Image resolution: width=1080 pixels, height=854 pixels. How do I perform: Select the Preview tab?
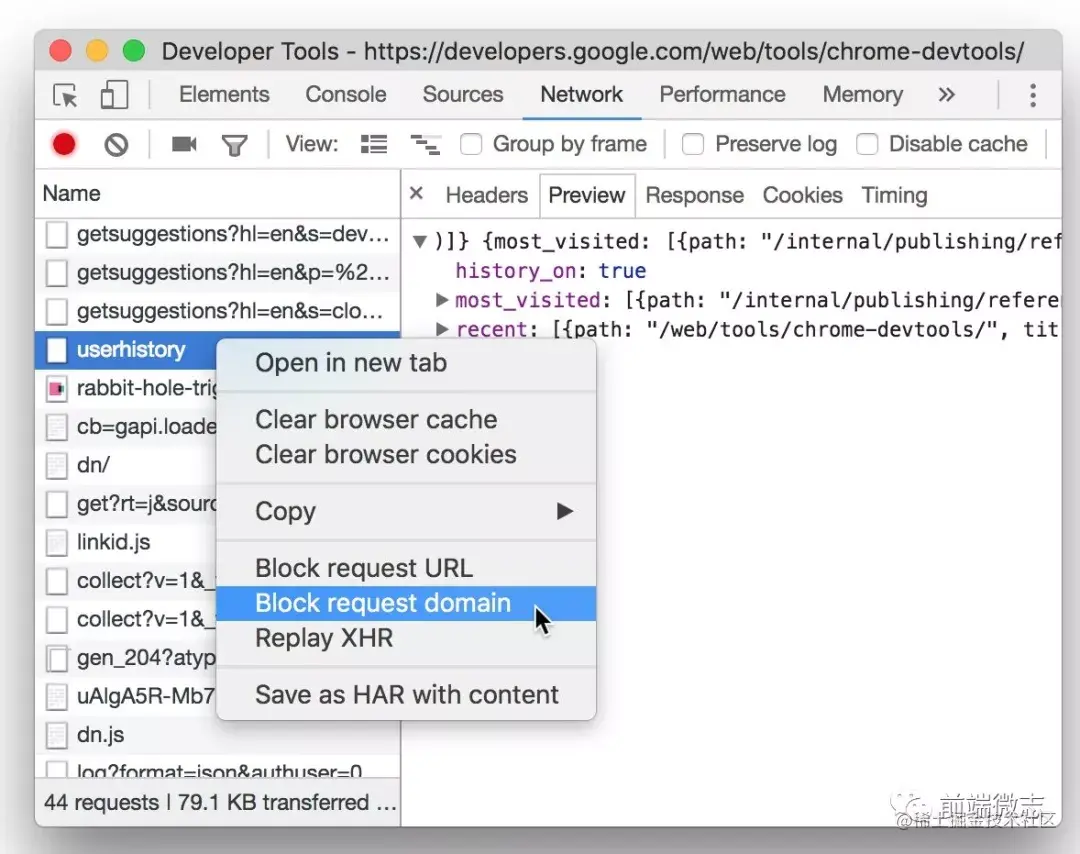[587, 196]
